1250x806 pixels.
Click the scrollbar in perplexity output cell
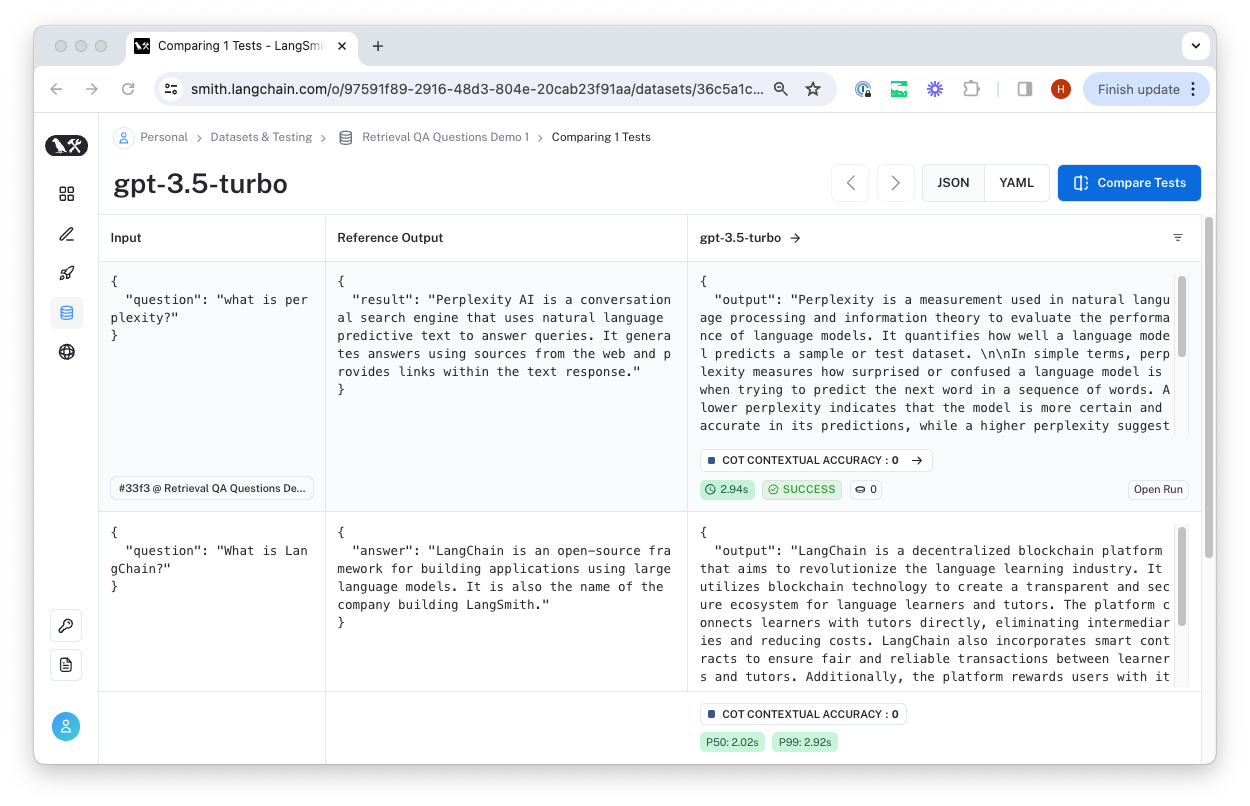[x=1182, y=317]
